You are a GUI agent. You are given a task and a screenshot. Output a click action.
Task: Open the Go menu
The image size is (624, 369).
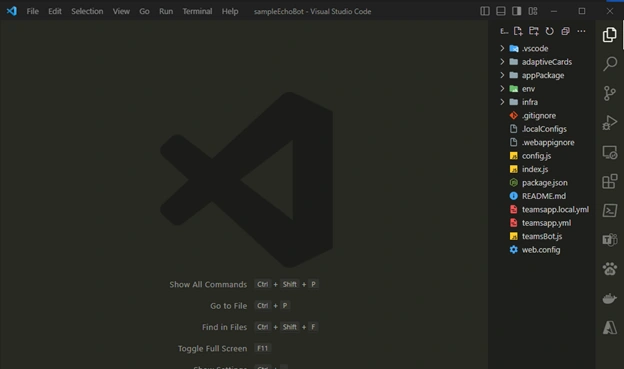144,11
